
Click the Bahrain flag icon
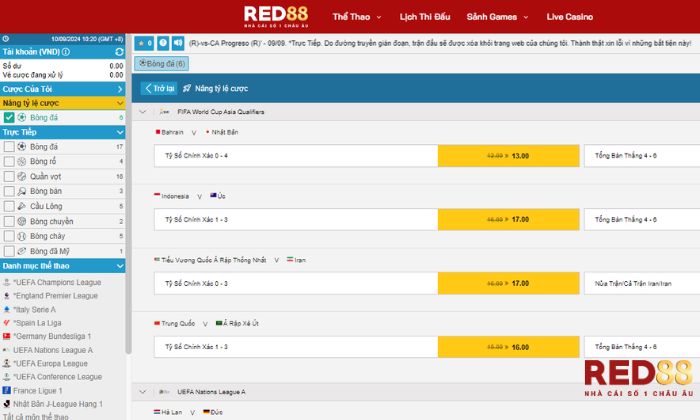click(158, 132)
